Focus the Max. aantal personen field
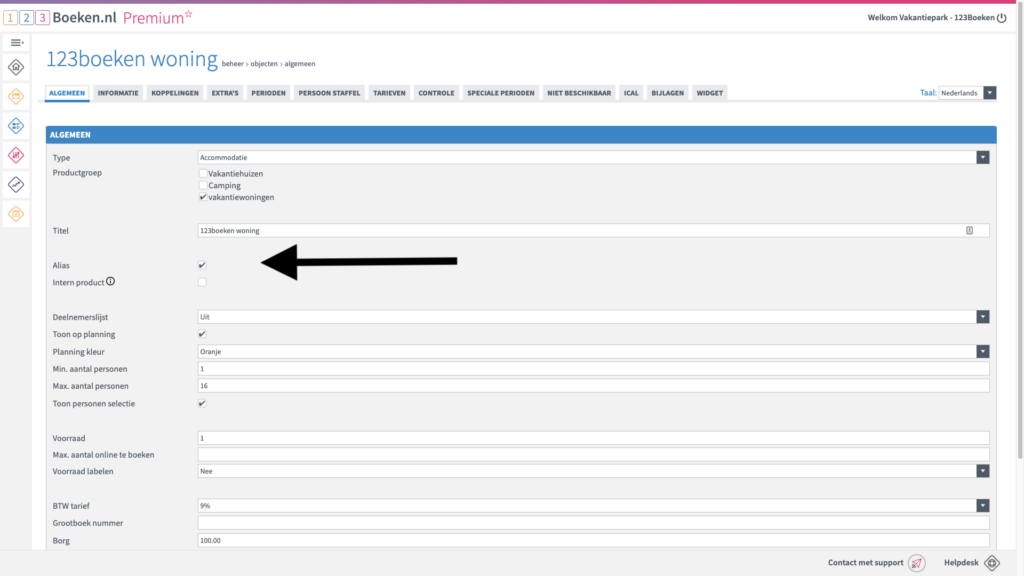The image size is (1024, 576). pos(594,386)
